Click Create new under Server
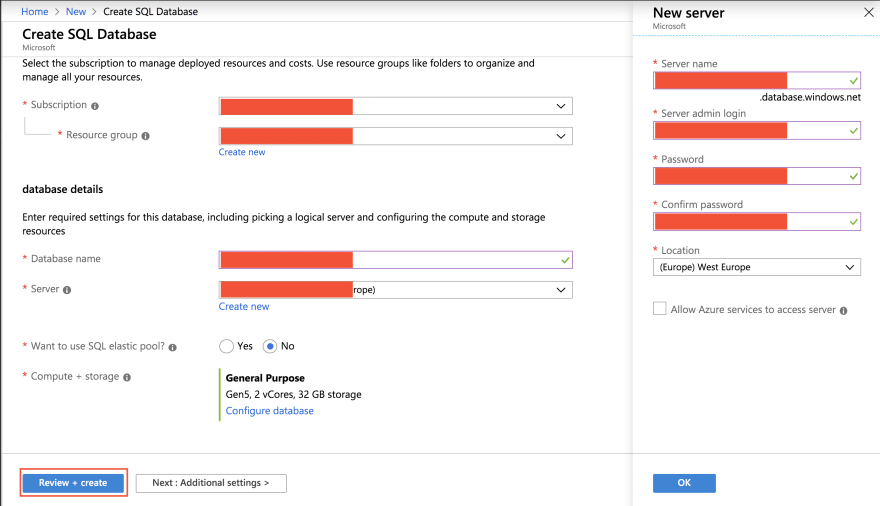 pyautogui.click(x=244, y=306)
